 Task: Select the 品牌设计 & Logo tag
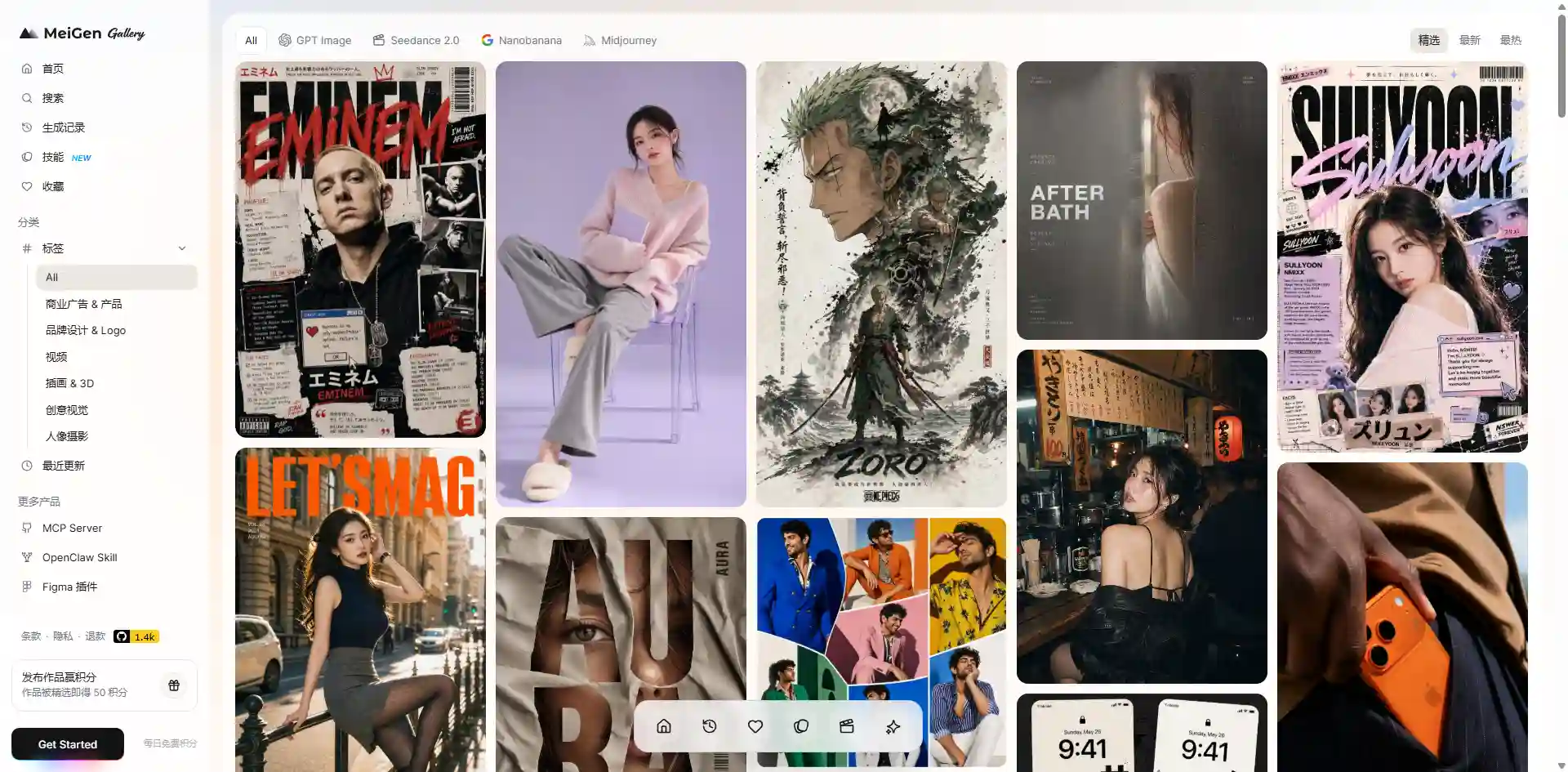(x=86, y=330)
